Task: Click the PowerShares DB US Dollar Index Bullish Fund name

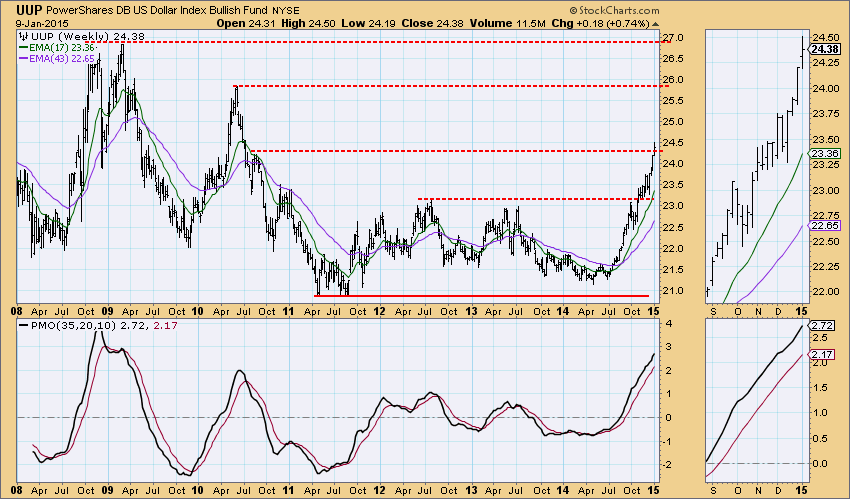Action: pos(157,10)
